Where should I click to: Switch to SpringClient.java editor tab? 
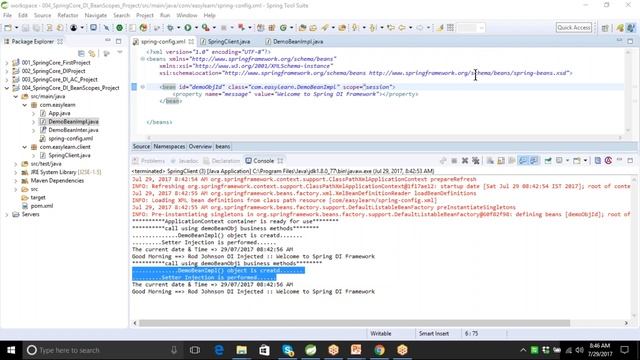point(229,41)
